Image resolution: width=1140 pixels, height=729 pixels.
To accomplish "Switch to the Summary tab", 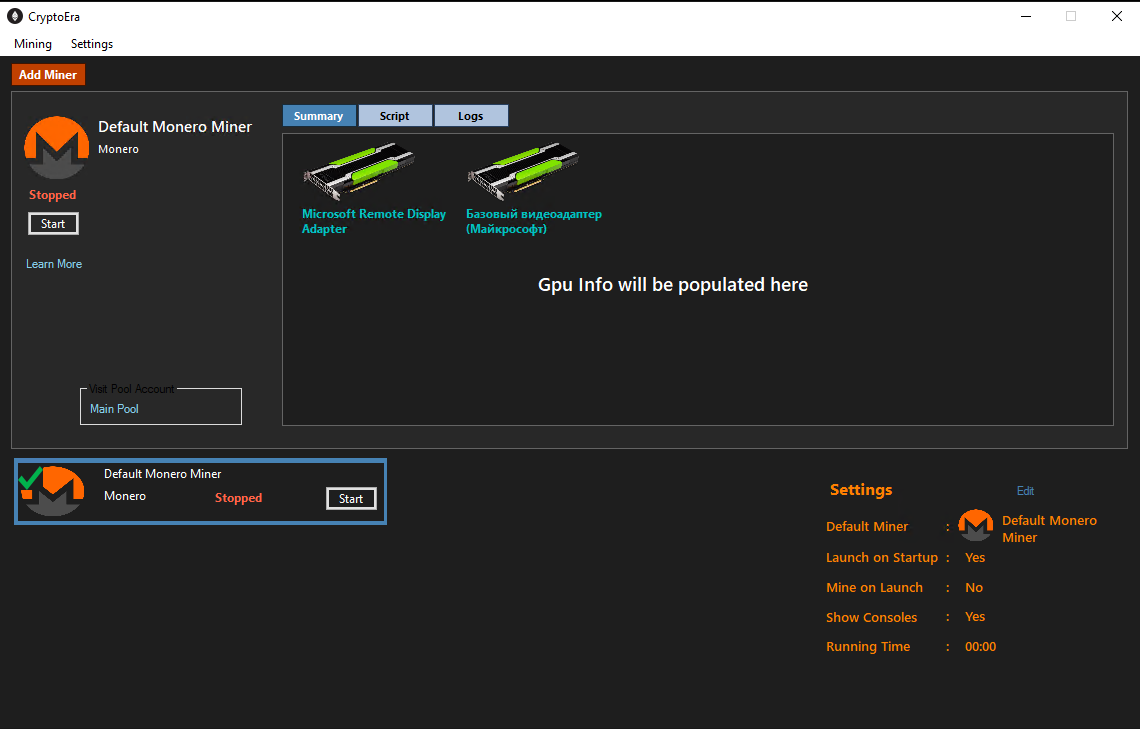I will 318,116.
